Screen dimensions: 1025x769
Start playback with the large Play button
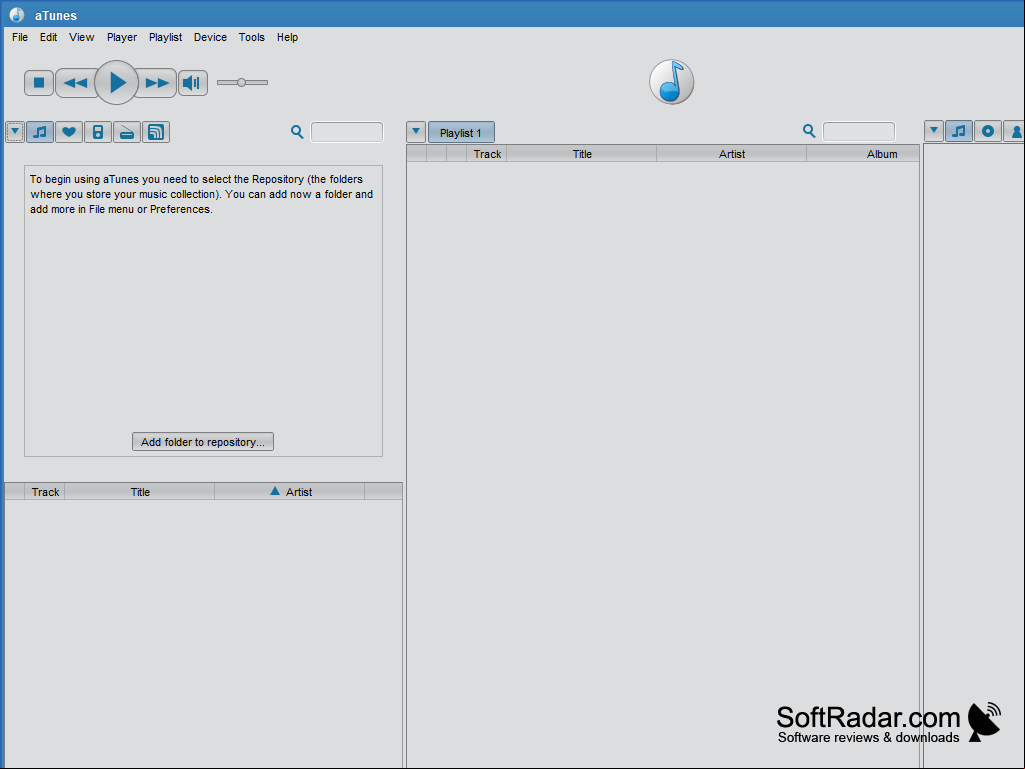coord(116,82)
